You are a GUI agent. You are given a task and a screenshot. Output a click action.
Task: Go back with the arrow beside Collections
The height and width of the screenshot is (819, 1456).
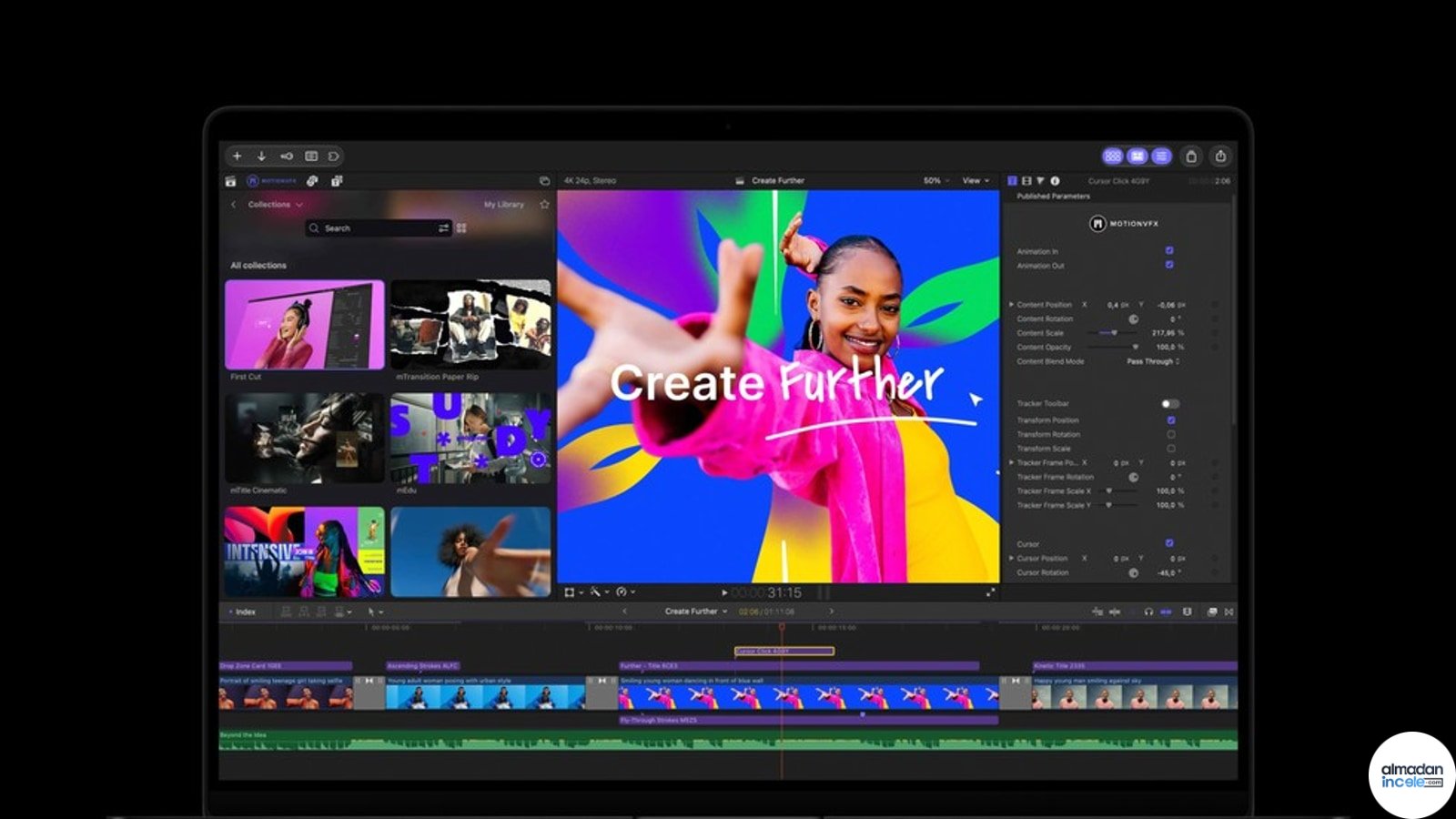point(233,205)
